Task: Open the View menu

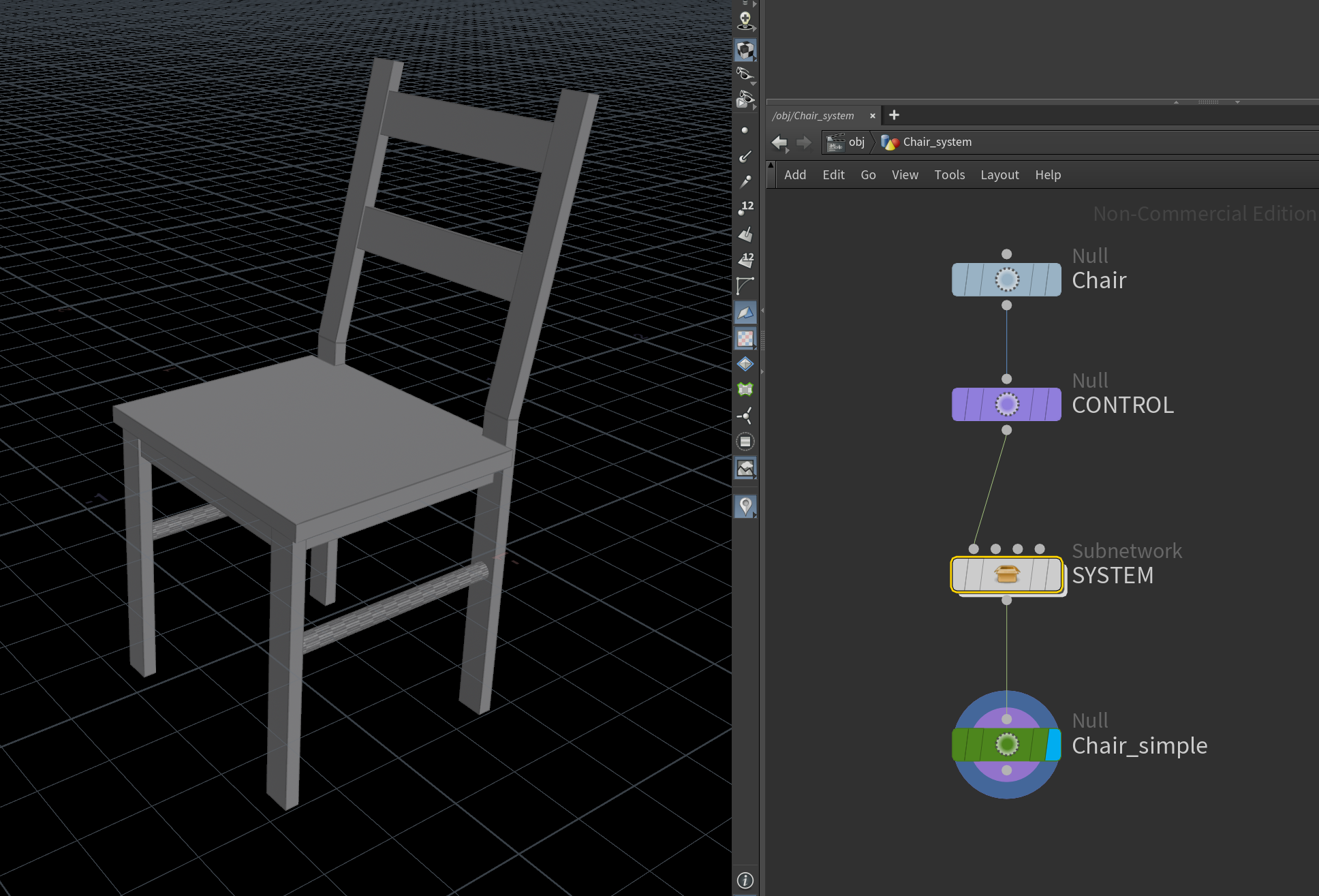Action: click(x=905, y=175)
